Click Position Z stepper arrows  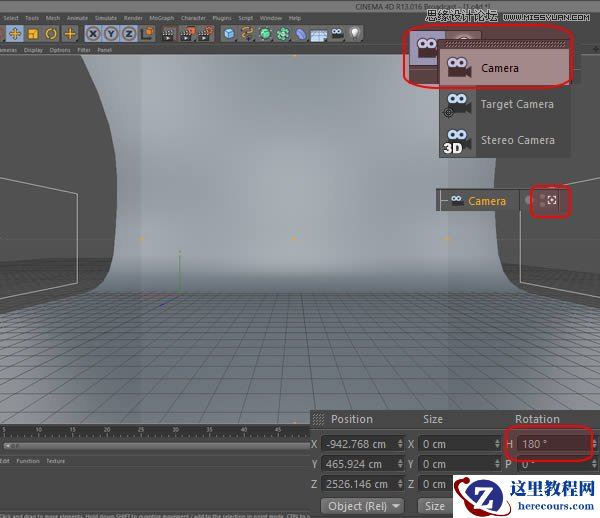(x=400, y=484)
